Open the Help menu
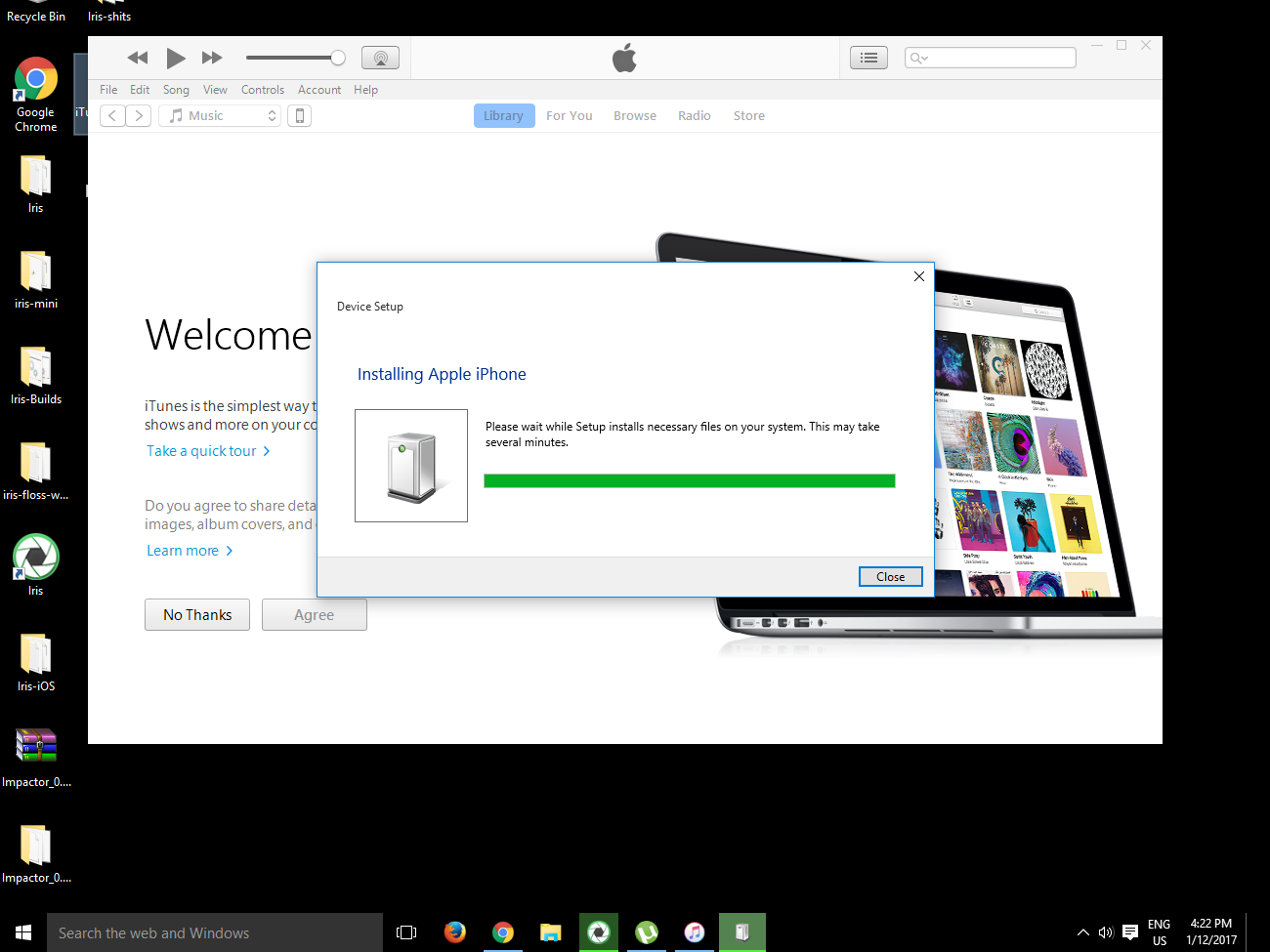1270x952 pixels. point(365,90)
